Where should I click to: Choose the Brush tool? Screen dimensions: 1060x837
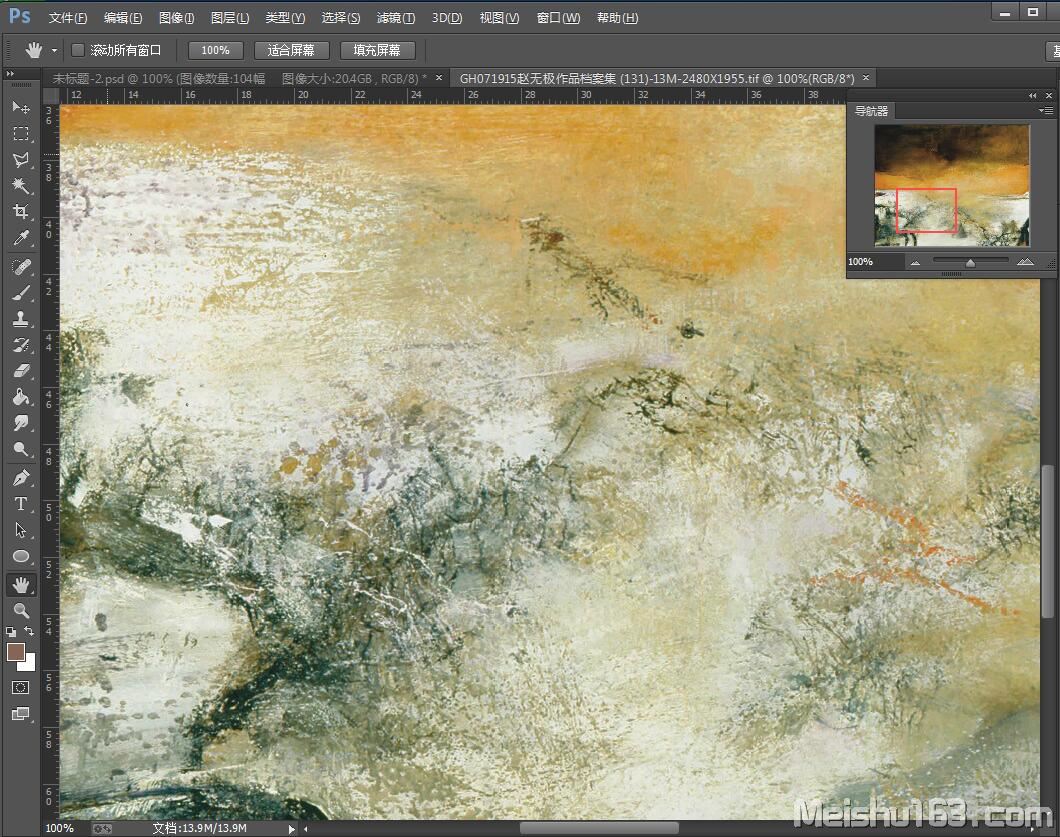pyautogui.click(x=21, y=293)
